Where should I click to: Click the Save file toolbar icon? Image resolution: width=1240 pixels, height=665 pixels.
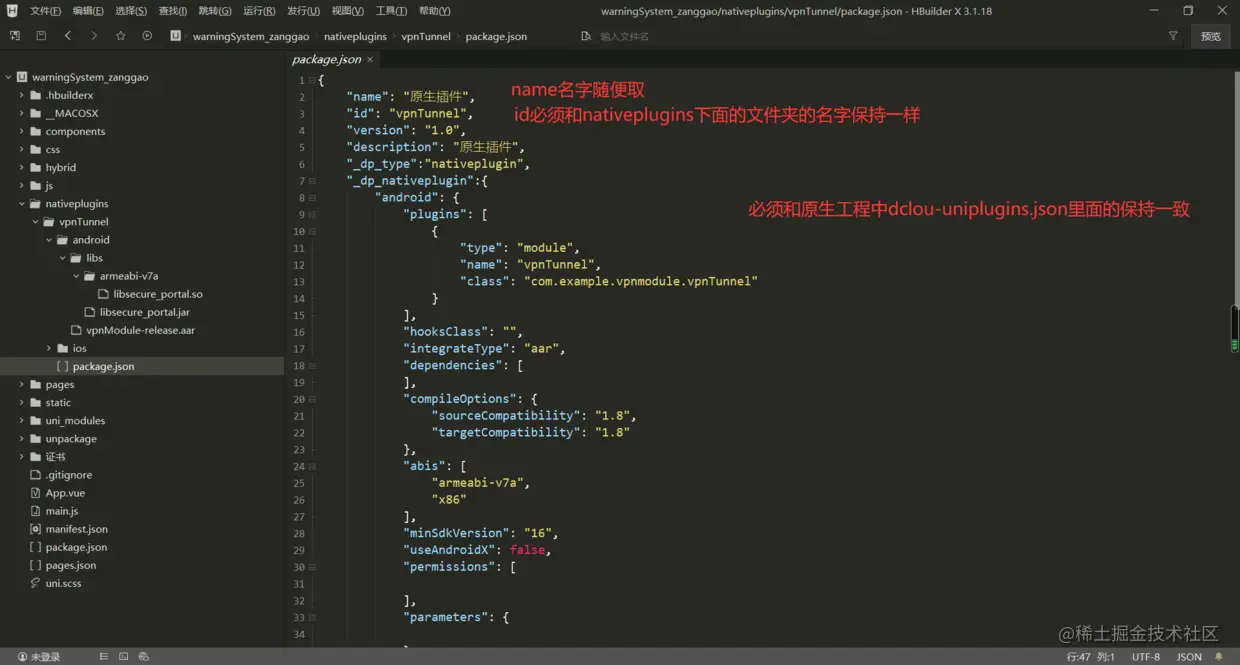point(41,36)
